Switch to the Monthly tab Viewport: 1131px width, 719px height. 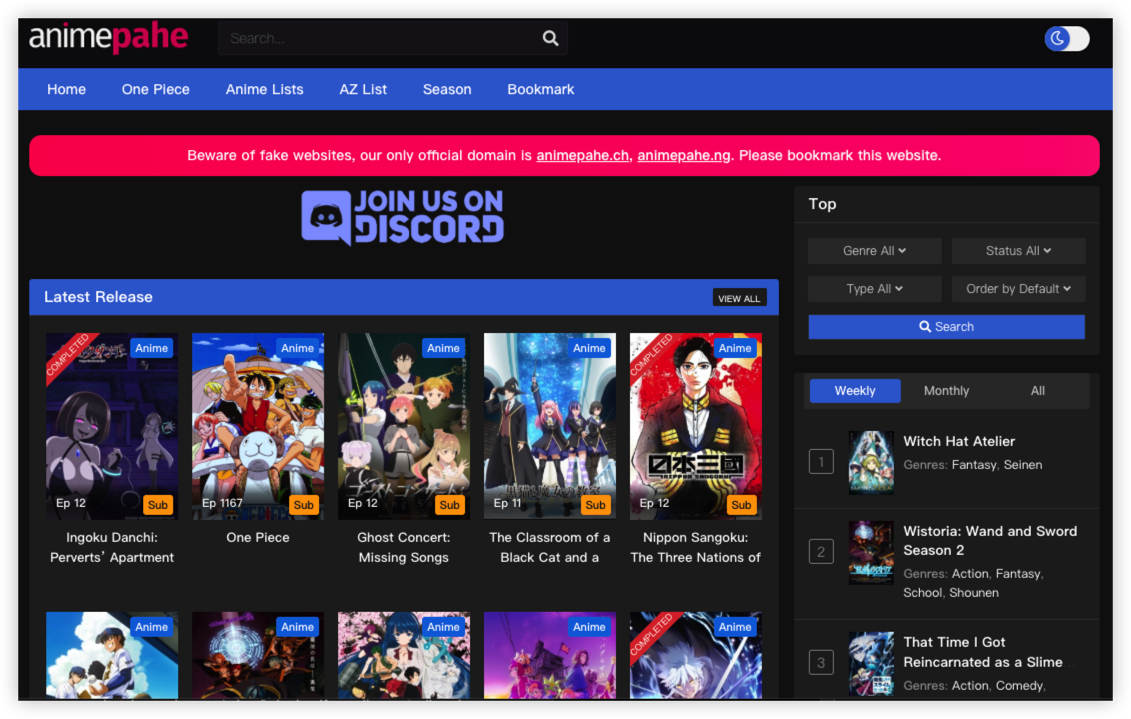coord(946,391)
